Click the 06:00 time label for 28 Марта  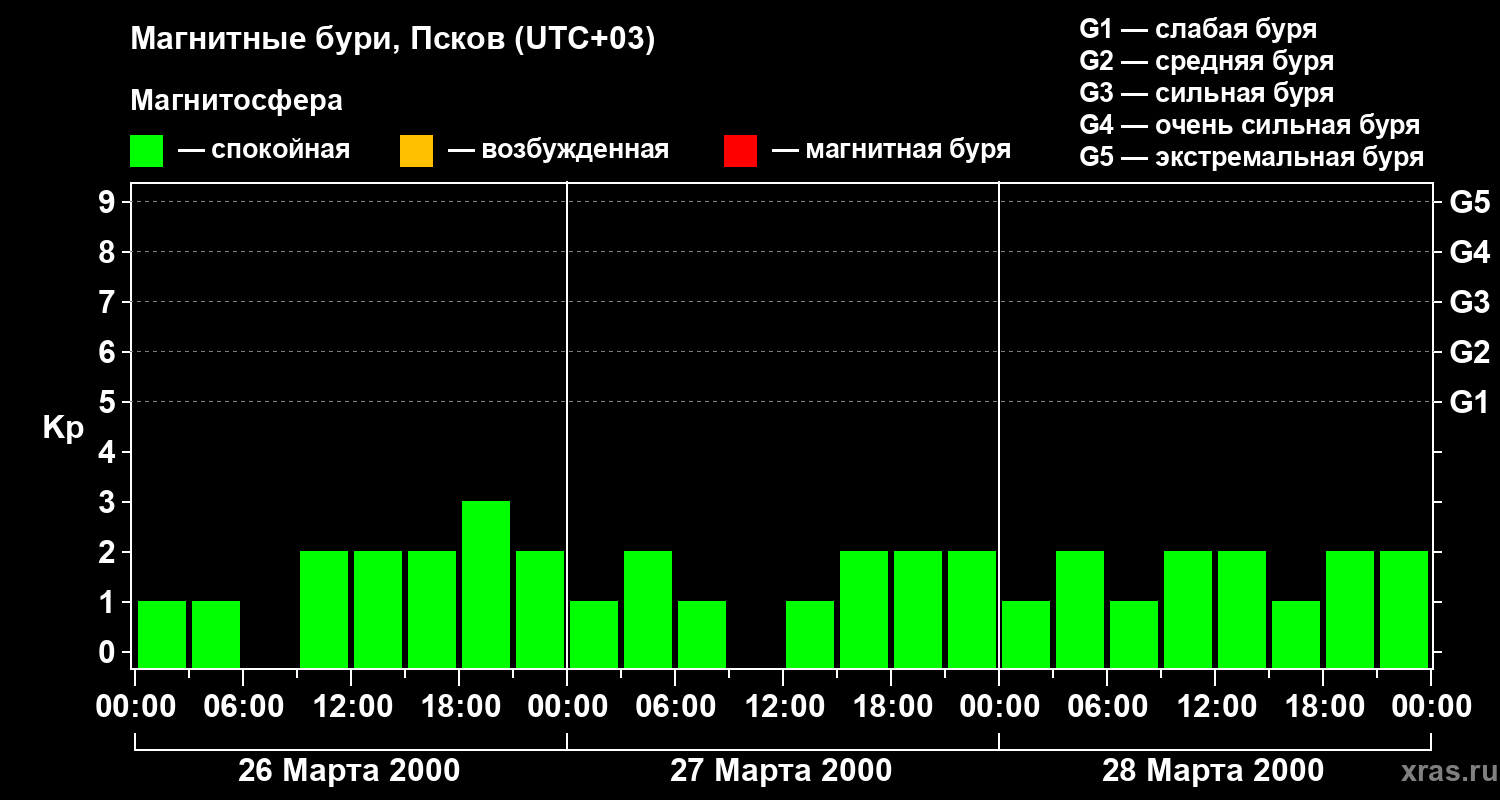coord(1107,707)
